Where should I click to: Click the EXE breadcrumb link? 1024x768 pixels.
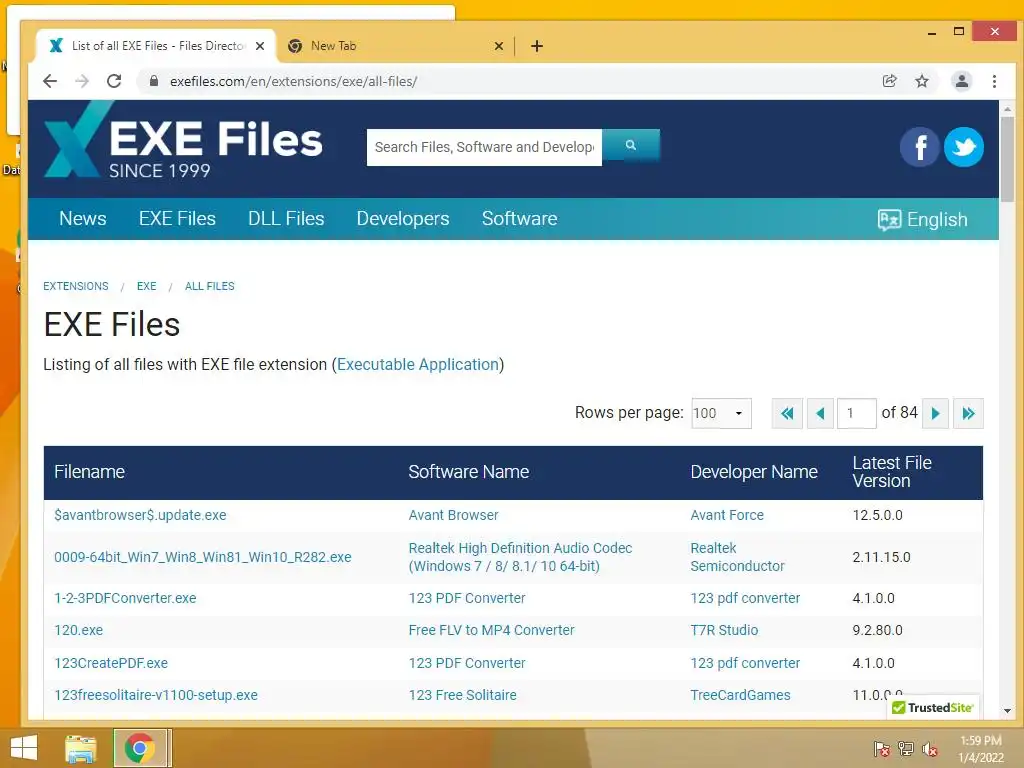tap(146, 286)
